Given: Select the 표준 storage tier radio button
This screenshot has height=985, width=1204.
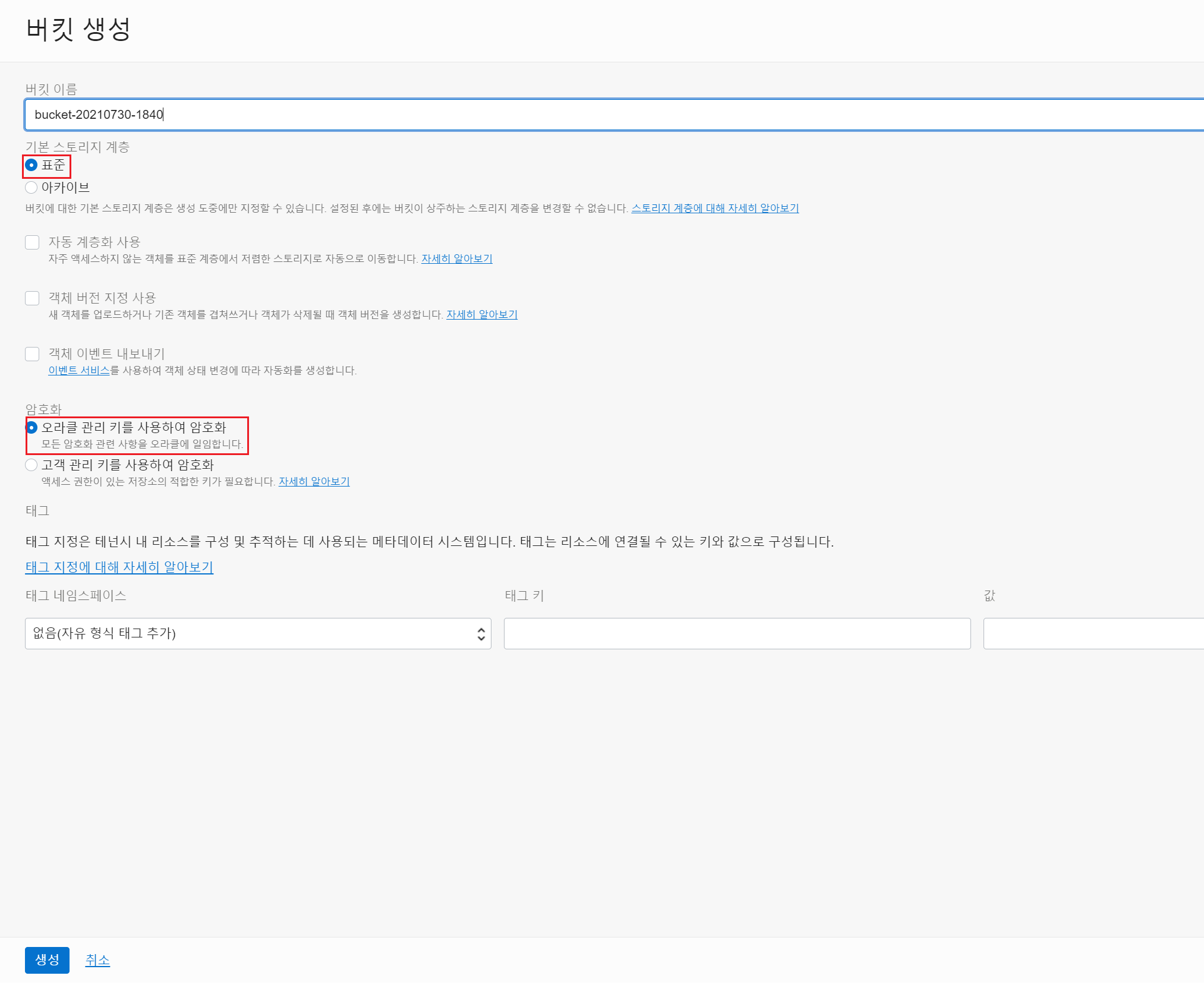Looking at the screenshot, I should coord(31,165).
